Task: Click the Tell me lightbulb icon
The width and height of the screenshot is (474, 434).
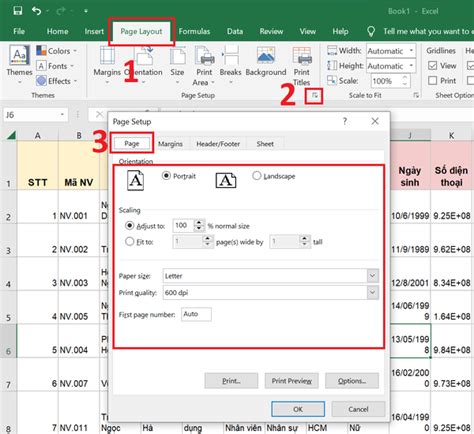Action: (371, 31)
